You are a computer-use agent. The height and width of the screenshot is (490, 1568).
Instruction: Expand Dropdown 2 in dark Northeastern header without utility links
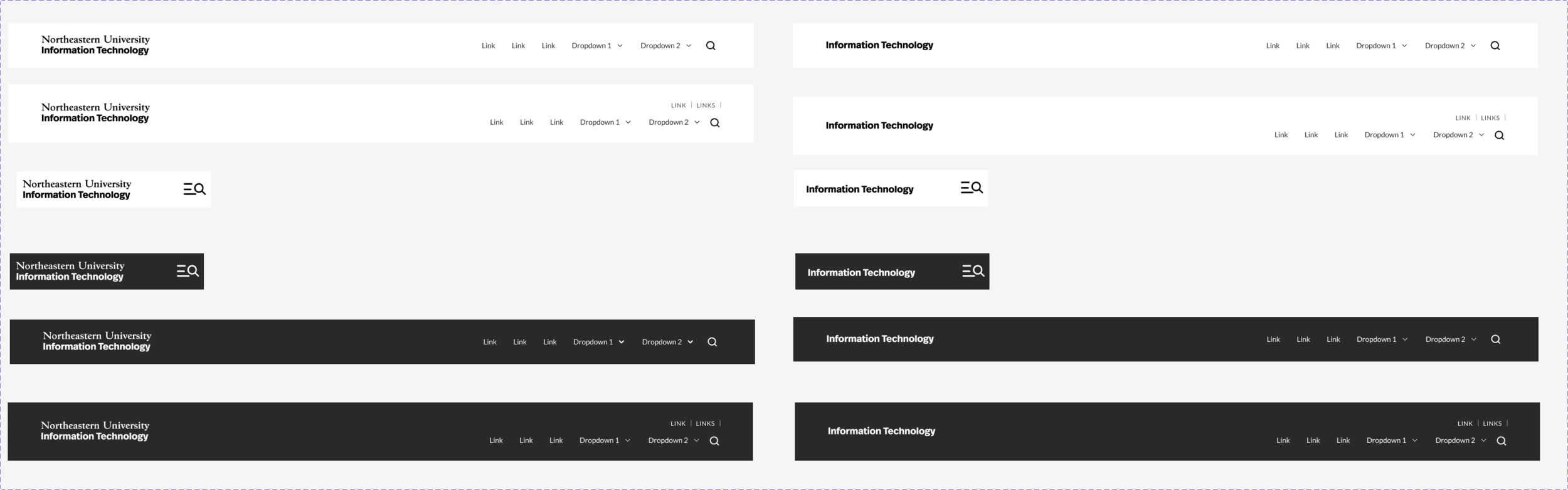668,342
